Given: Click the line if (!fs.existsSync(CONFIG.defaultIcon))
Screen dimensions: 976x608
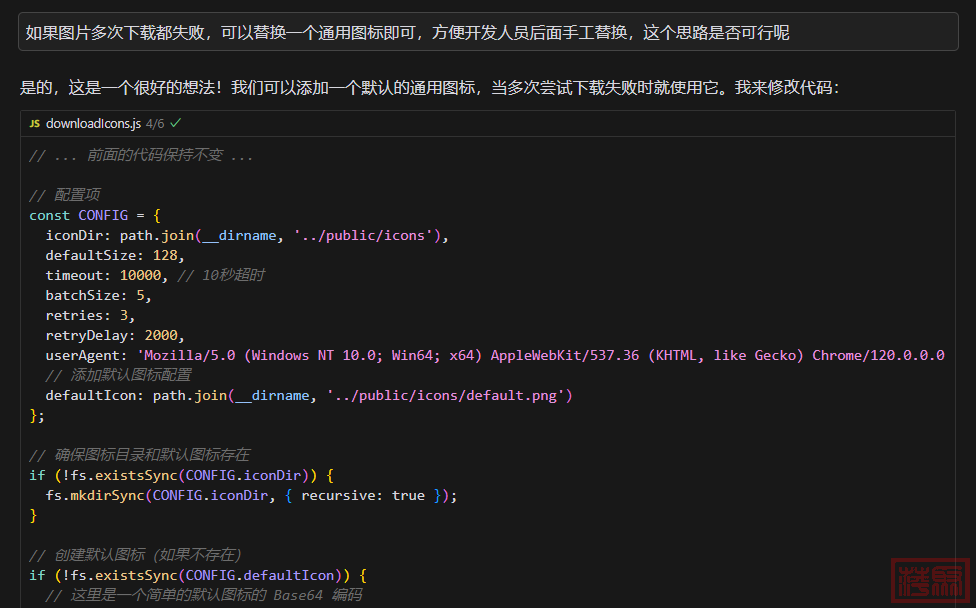Looking at the screenshot, I should [198, 575].
